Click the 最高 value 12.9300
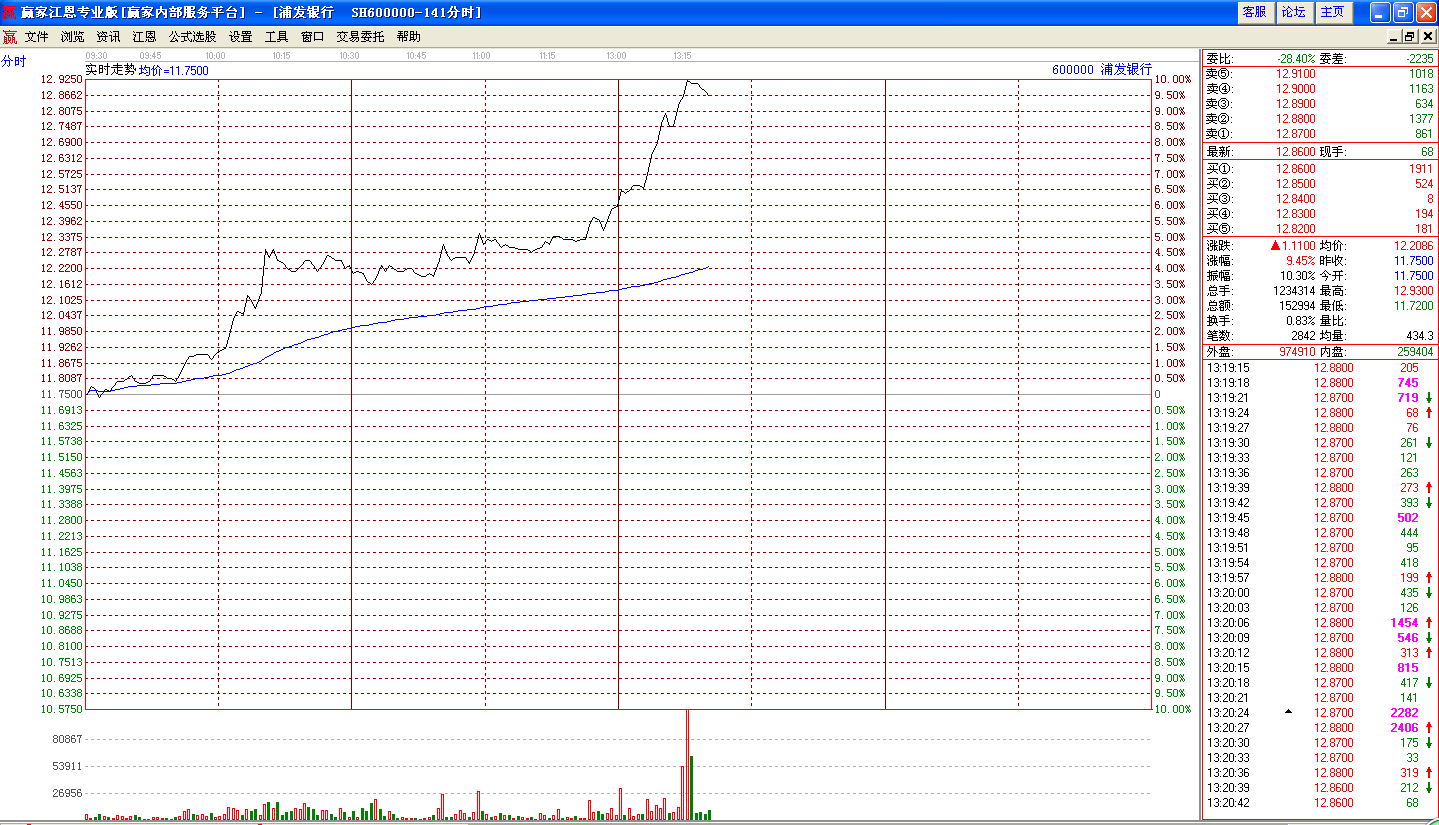Image resolution: width=1439 pixels, height=825 pixels. (1414, 291)
